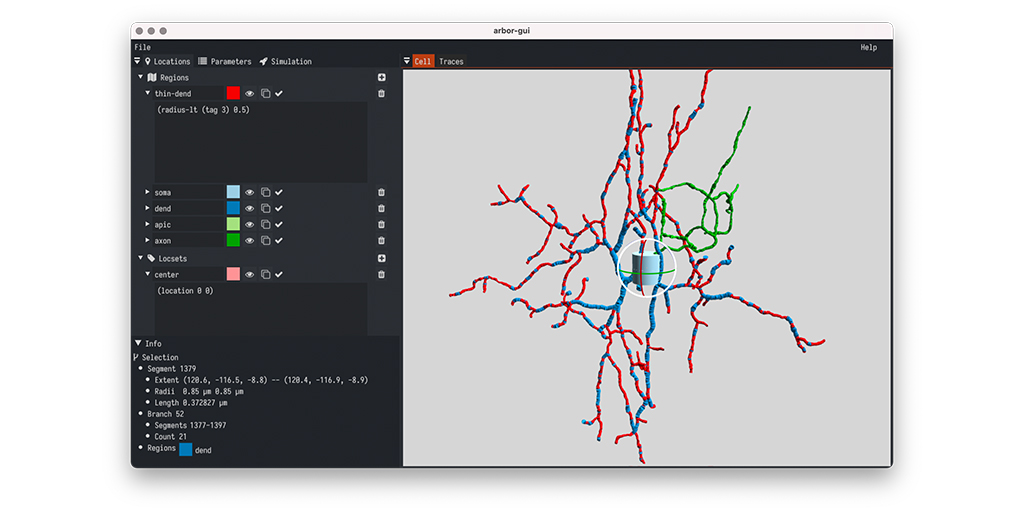Image resolution: width=1024 pixels, height=512 pixels.
Task: Add a new locset with plus icon
Action: point(381,259)
